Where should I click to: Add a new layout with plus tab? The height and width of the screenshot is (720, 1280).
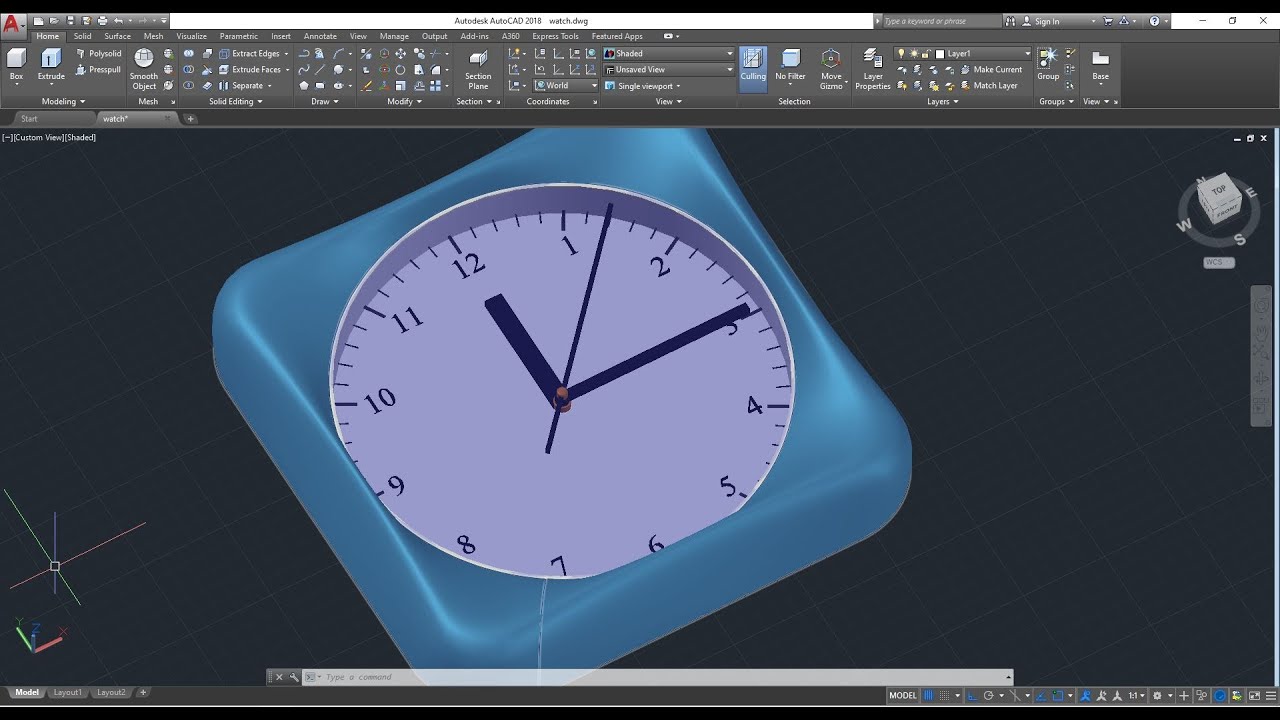pos(143,692)
